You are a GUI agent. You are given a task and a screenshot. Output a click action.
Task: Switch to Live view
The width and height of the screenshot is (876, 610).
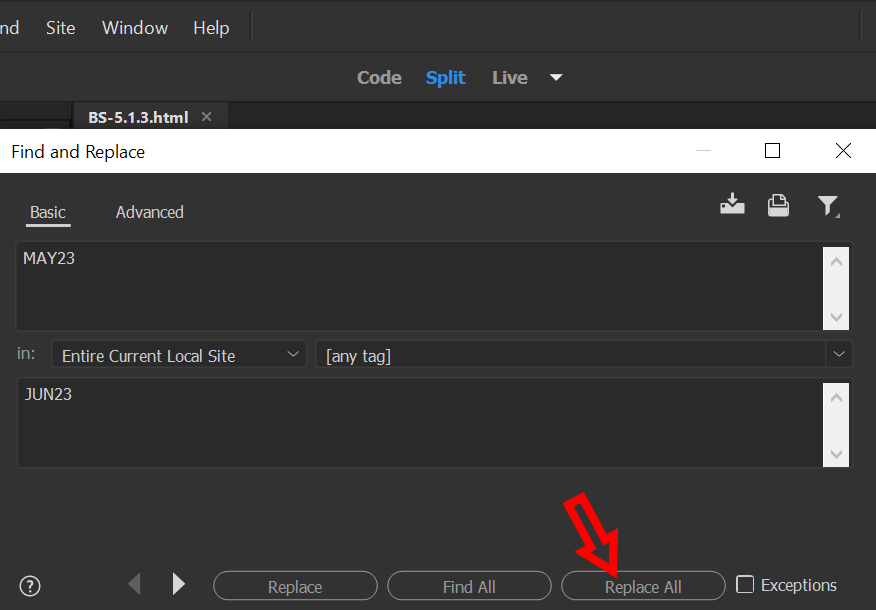coord(509,77)
